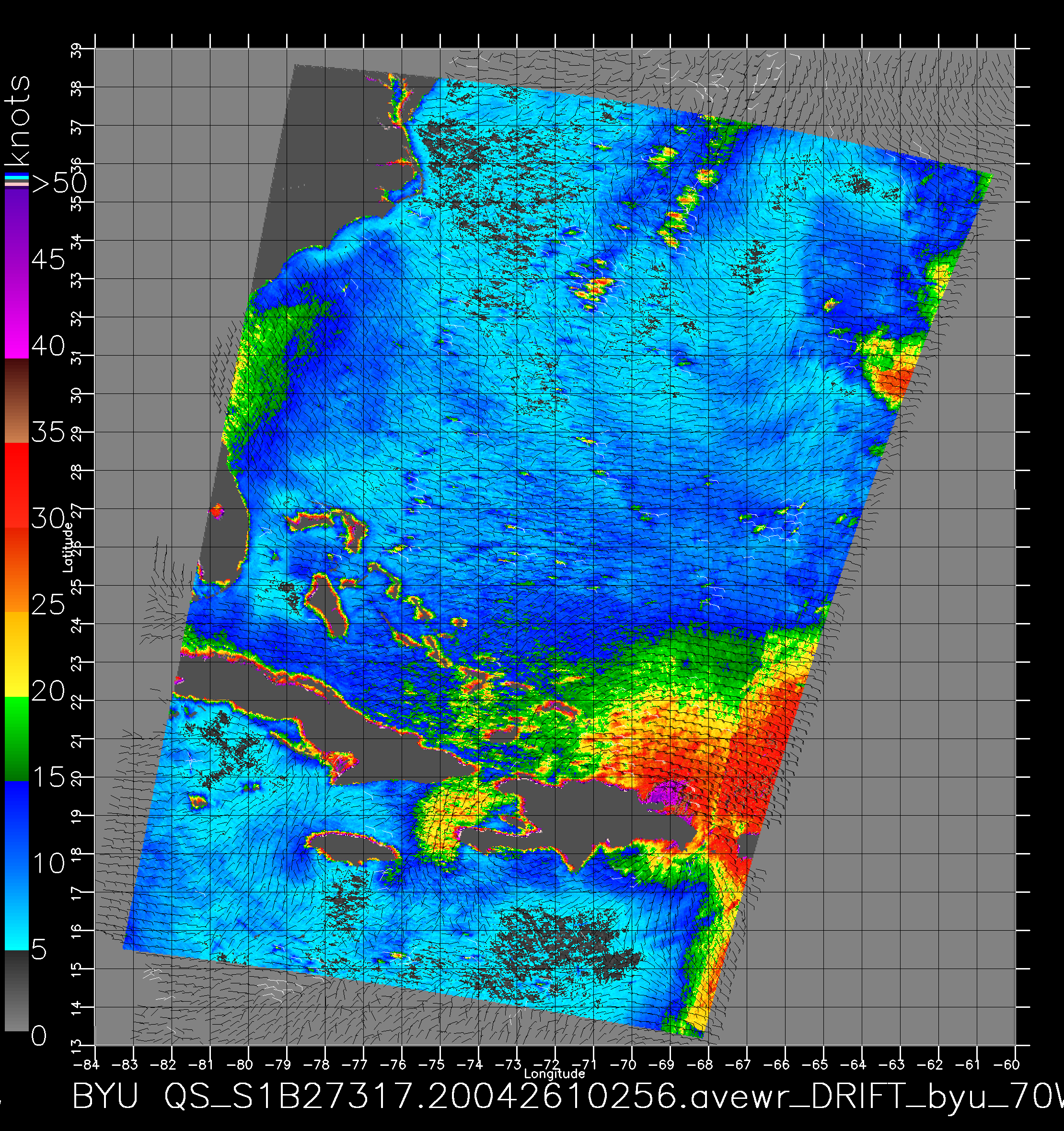Click the "-62" longitude tick label

click(930, 1064)
